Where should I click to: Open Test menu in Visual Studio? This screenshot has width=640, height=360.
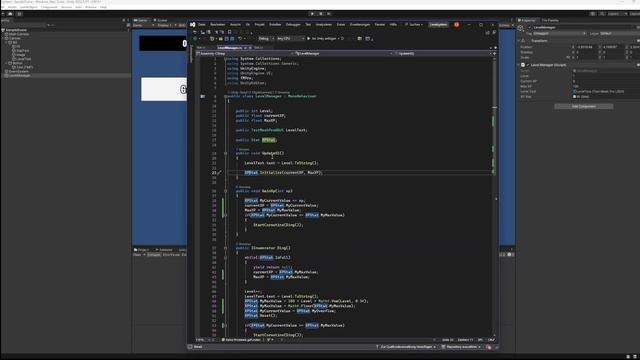pyautogui.click(x=308, y=24)
